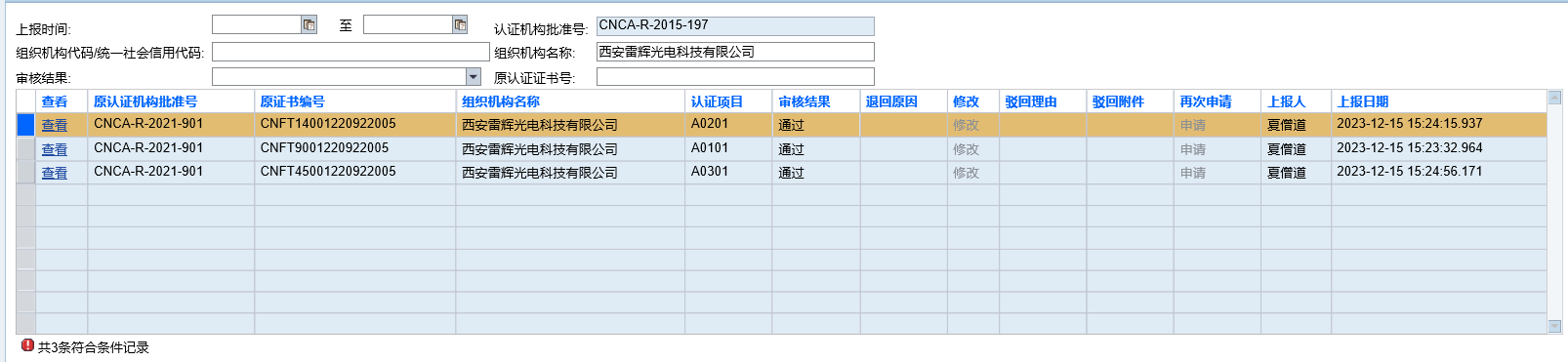Screen dimensions: 1568x362
Task: Sort by 上报人 column header
Action: point(1286,101)
